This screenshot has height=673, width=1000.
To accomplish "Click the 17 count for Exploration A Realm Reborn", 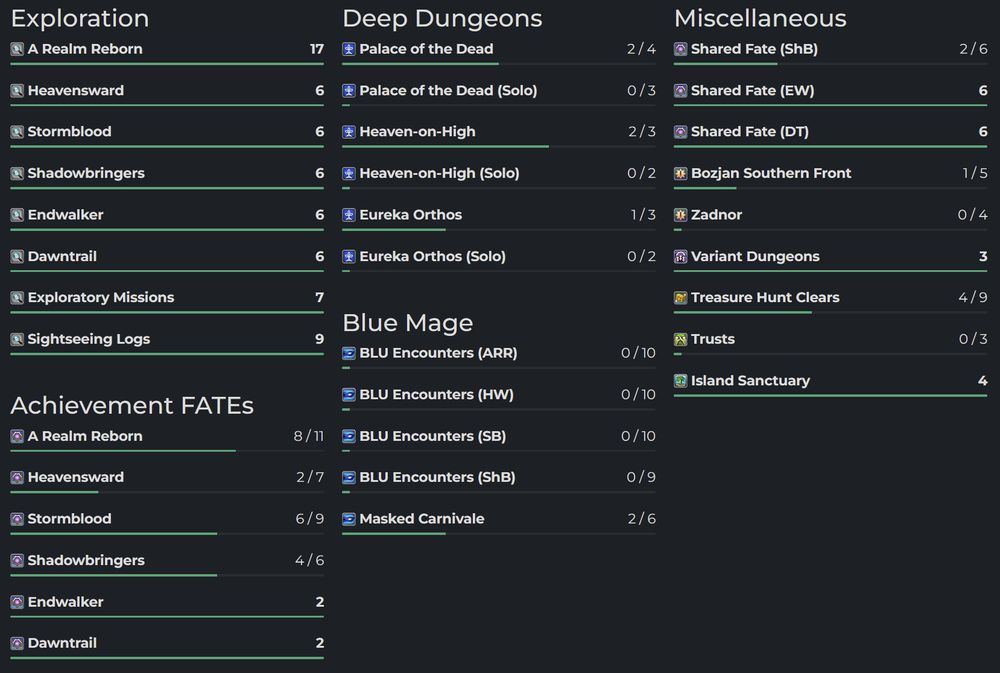I will click(x=317, y=49).
